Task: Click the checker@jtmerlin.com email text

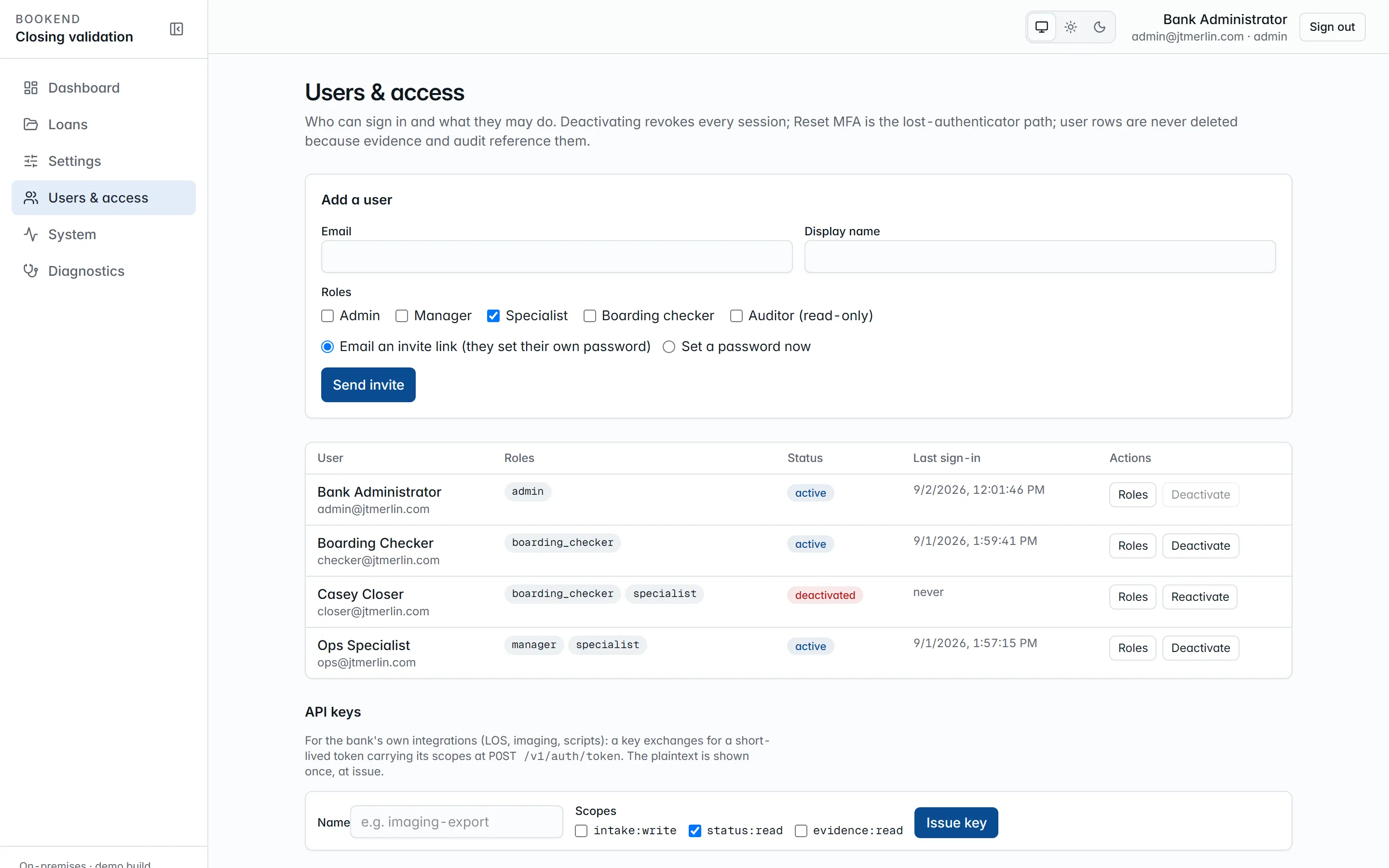Action: (x=378, y=560)
